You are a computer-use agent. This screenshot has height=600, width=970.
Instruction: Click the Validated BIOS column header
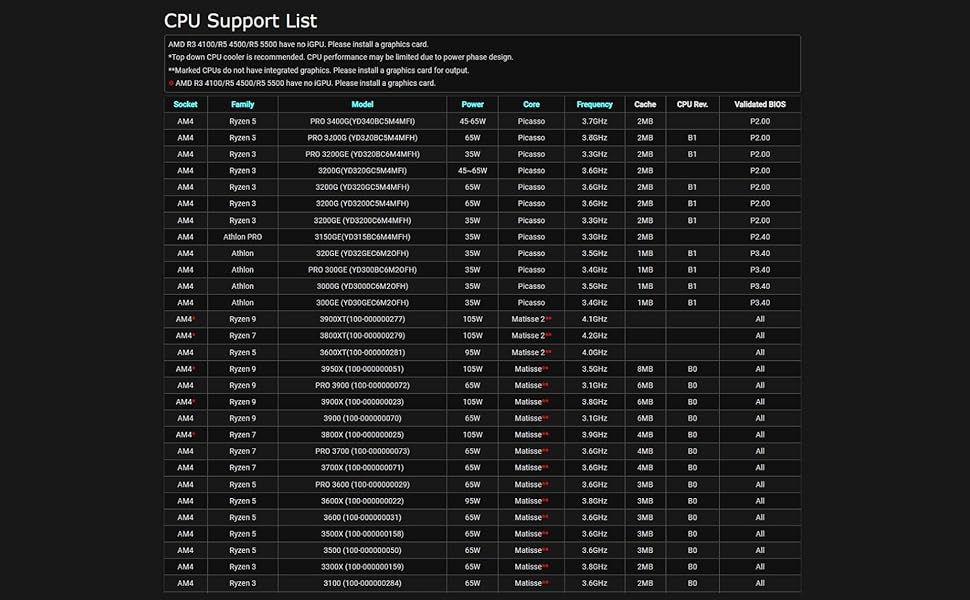[759, 104]
